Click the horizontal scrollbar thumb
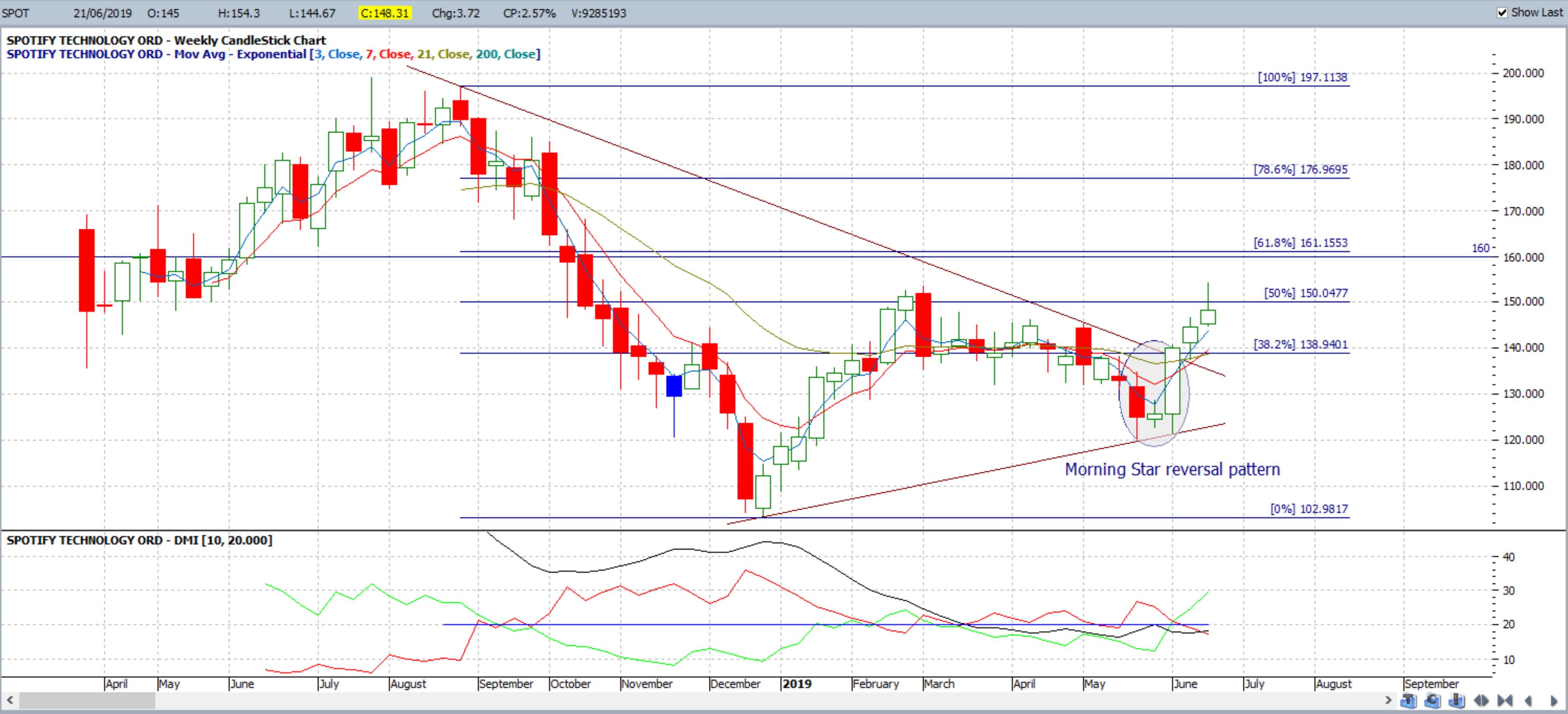Screen dimensions: 1568x714 pos(87,701)
